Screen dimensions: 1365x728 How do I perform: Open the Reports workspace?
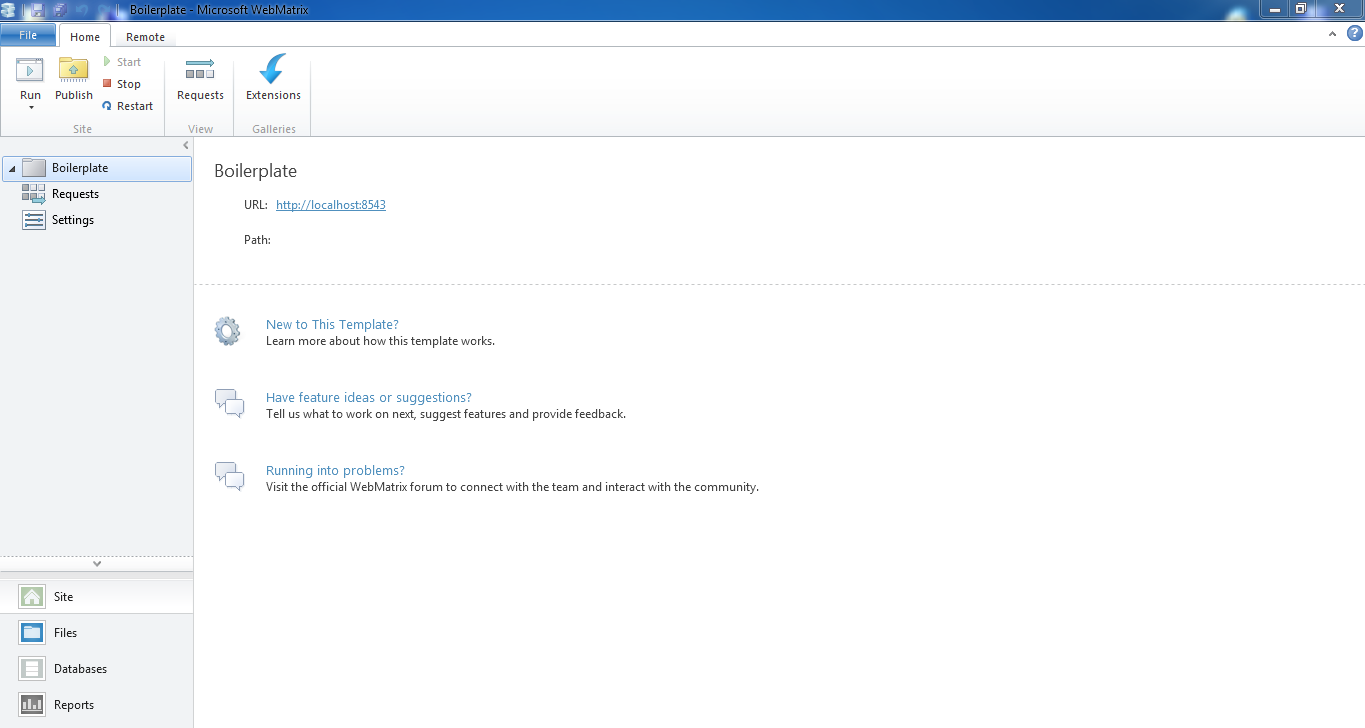pyautogui.click(x=73, y=705)
